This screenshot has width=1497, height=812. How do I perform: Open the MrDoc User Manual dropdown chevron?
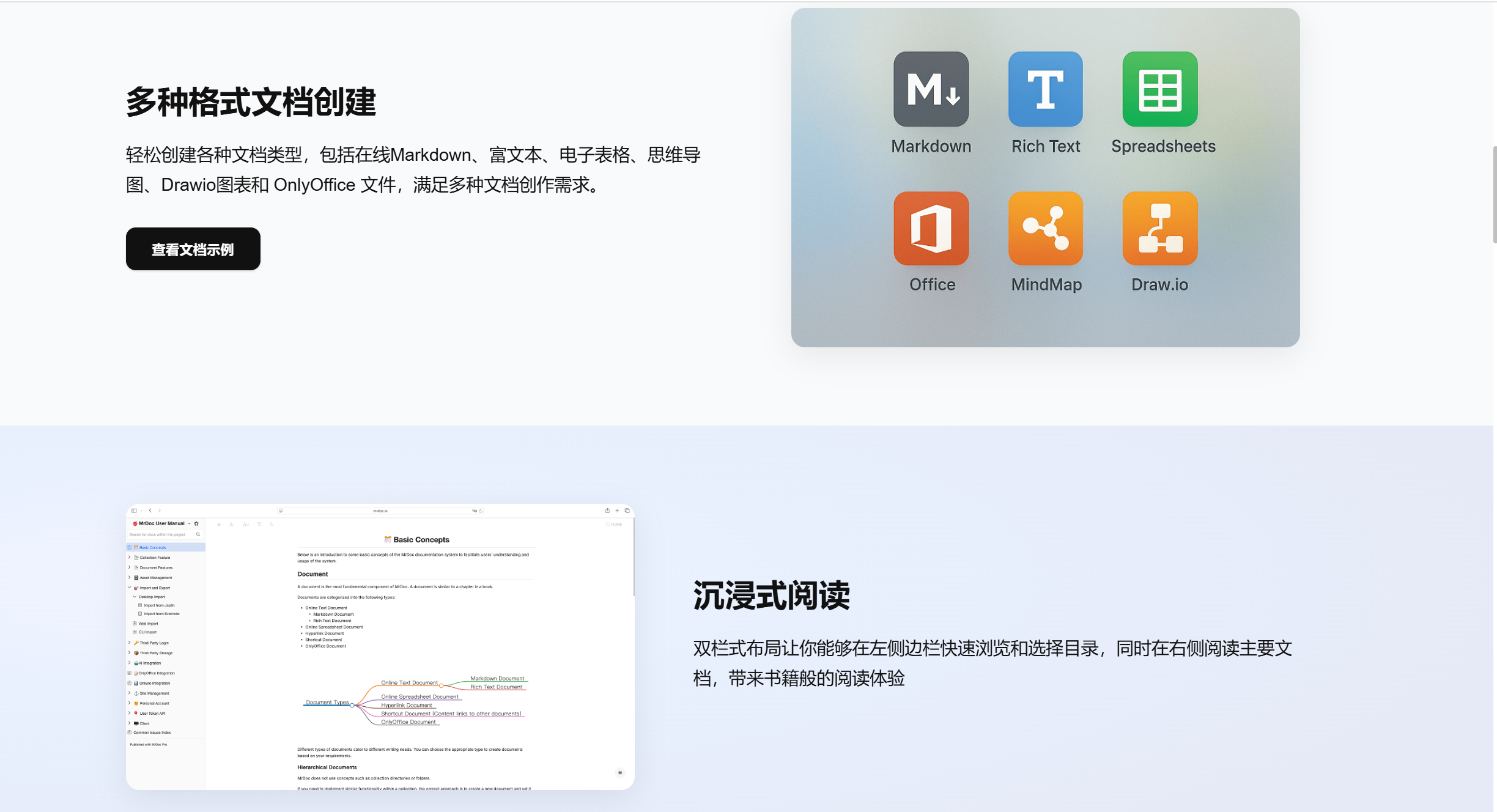[189, 523]
